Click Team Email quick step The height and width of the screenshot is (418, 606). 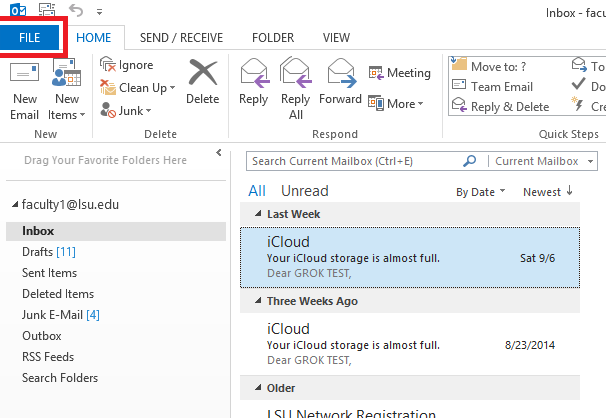(492, 86)
